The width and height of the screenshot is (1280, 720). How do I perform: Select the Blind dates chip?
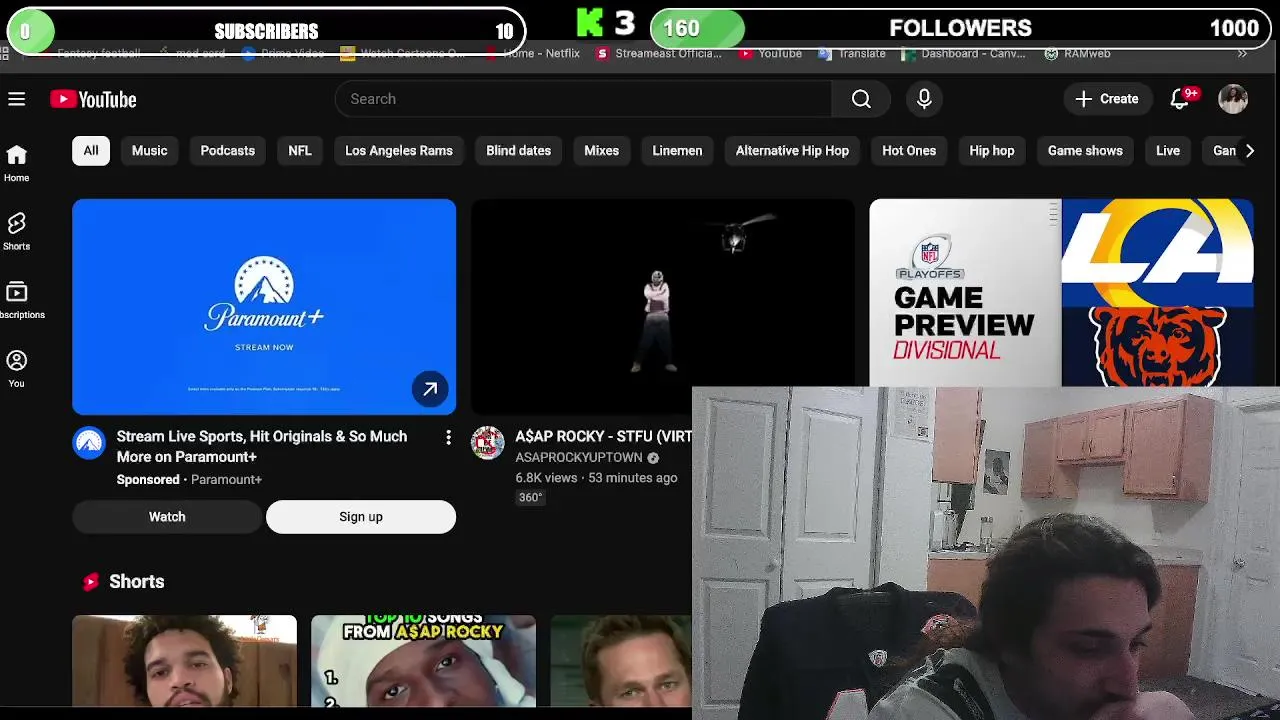coord(518,151)
